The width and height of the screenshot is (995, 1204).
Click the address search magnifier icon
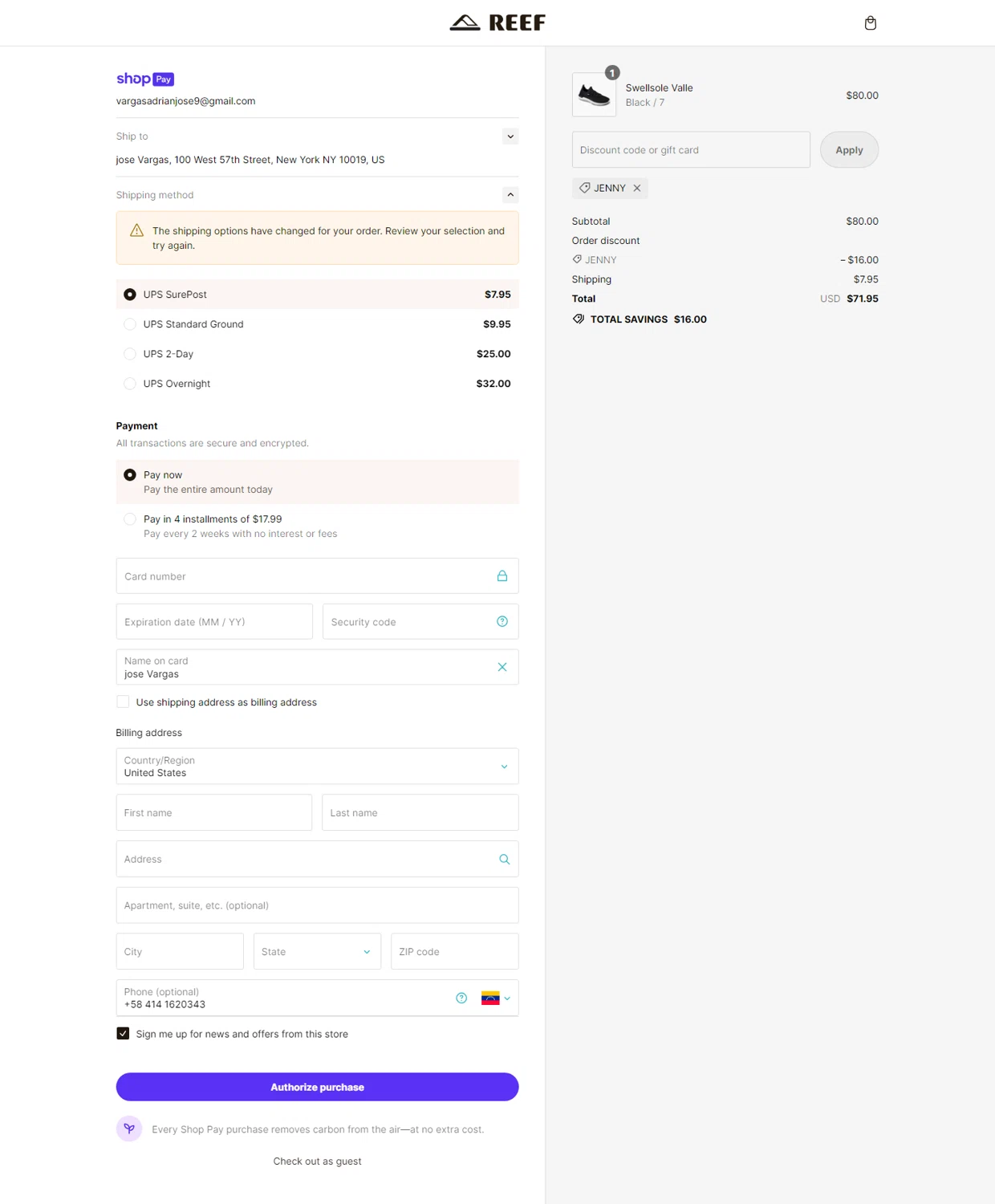[x=504, y=859]
